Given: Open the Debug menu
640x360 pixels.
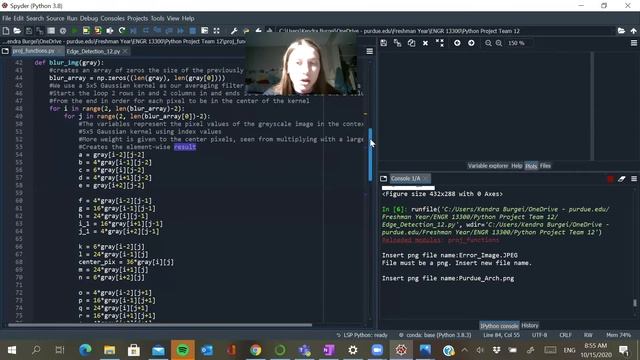Looking at the screenshot, I should click(89, 18).
